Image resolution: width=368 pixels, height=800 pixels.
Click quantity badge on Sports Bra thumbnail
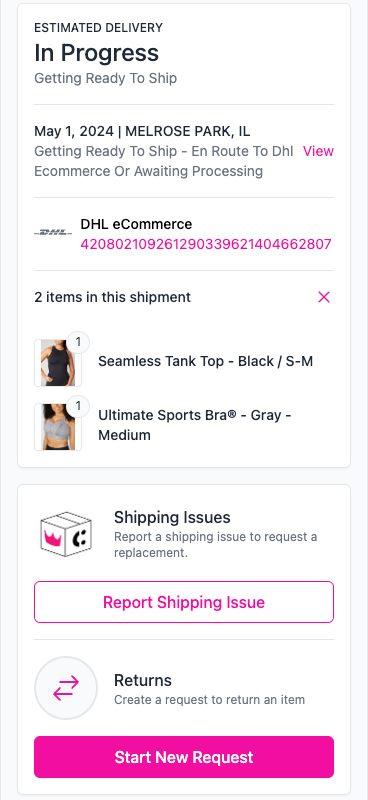pyautogui.click(x=78, y=406)
